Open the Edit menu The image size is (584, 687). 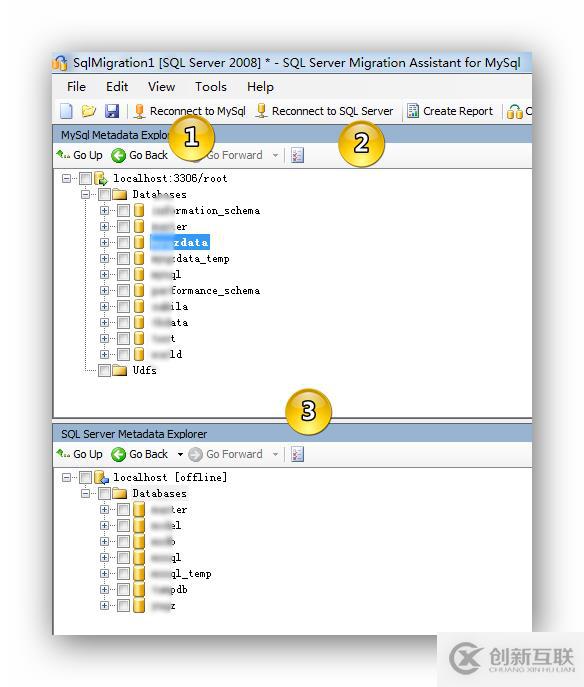click(117, 87)
